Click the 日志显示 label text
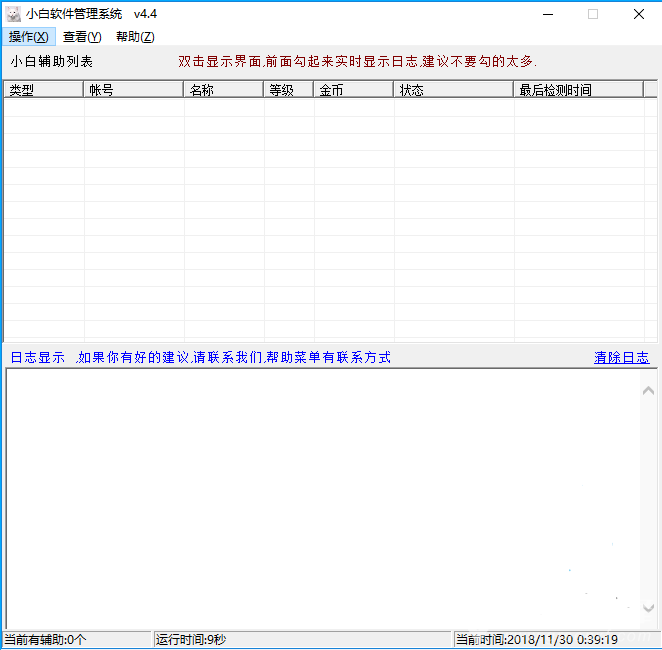The image size is (662, 650). tap(37, 358)
